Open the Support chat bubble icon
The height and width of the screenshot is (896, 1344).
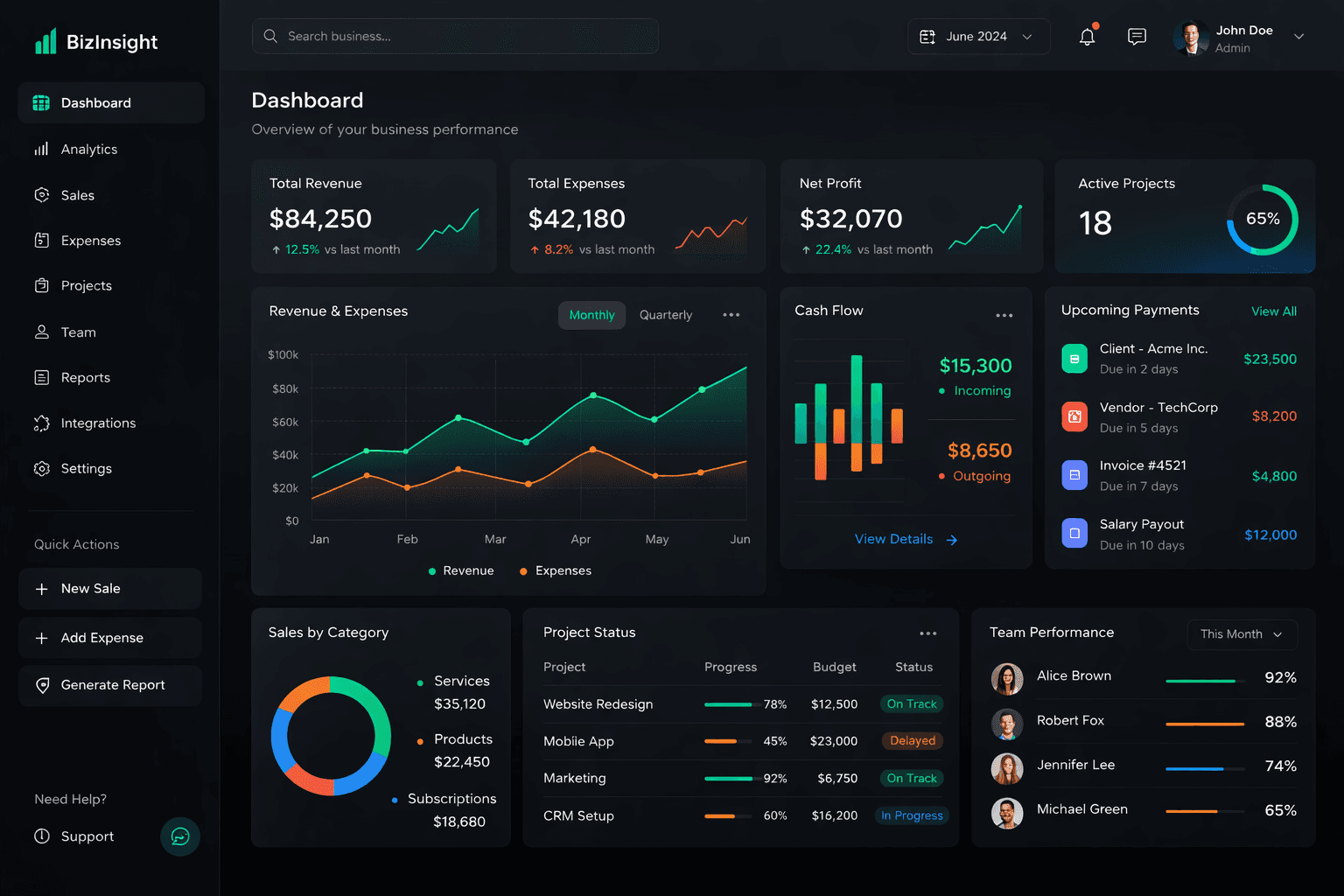179,836
